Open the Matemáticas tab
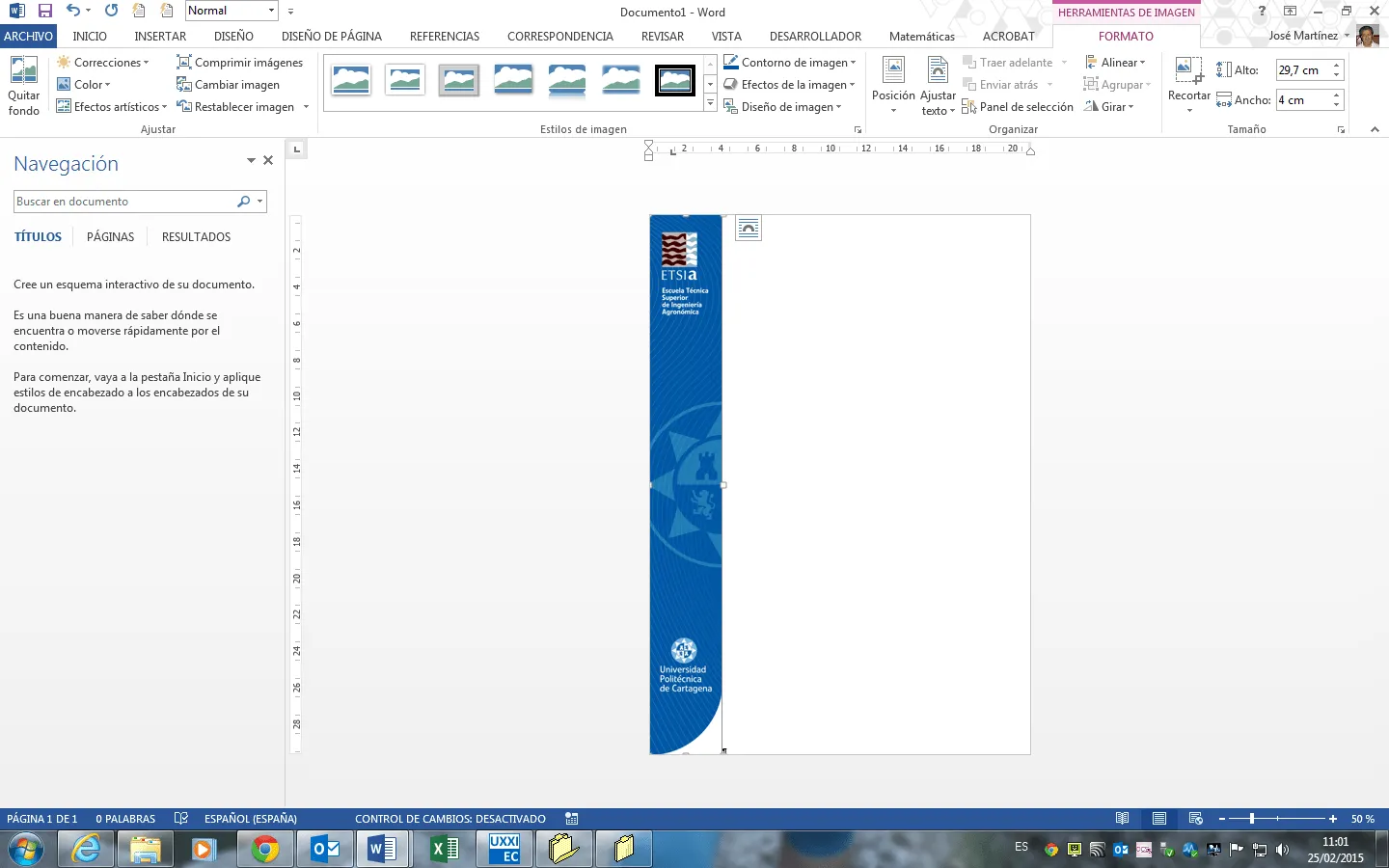1389x868 pixels. (922, 36)
